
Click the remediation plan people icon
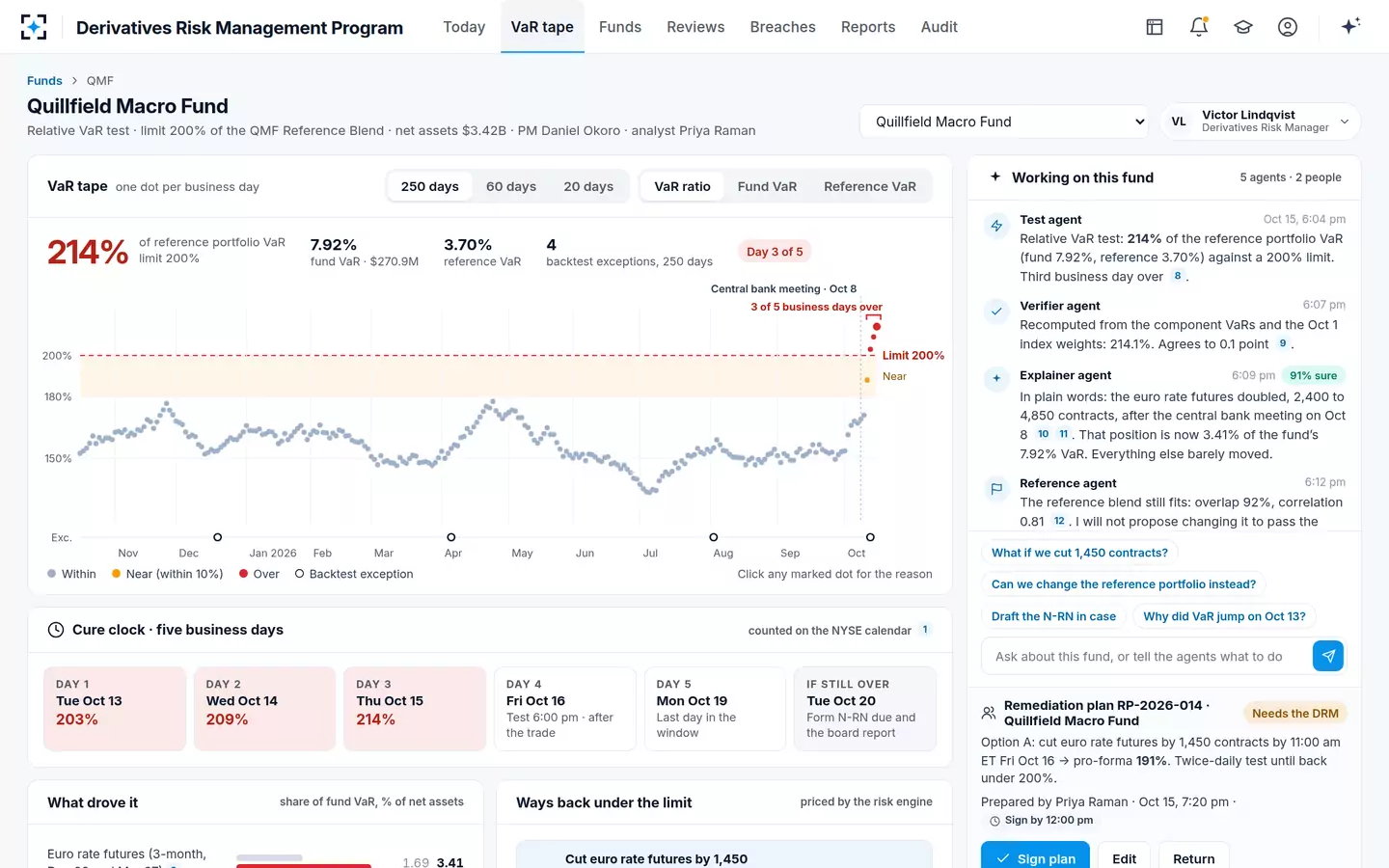click(x=989, y=713)
